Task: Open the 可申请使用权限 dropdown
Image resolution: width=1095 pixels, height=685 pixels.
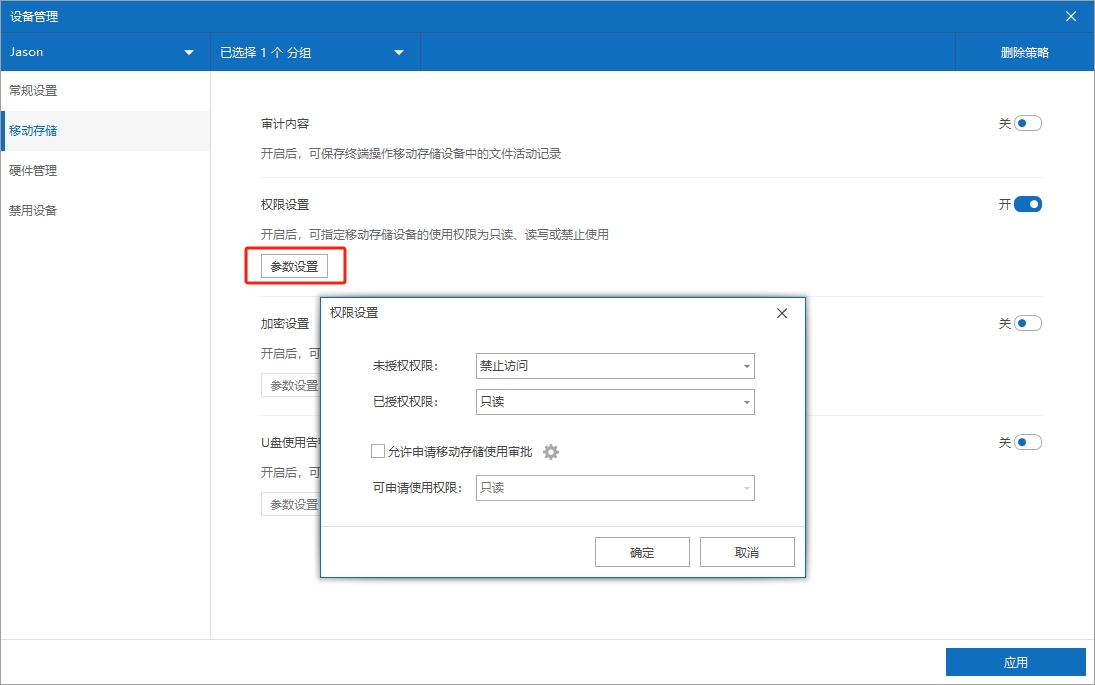Action: coord(615,488)
